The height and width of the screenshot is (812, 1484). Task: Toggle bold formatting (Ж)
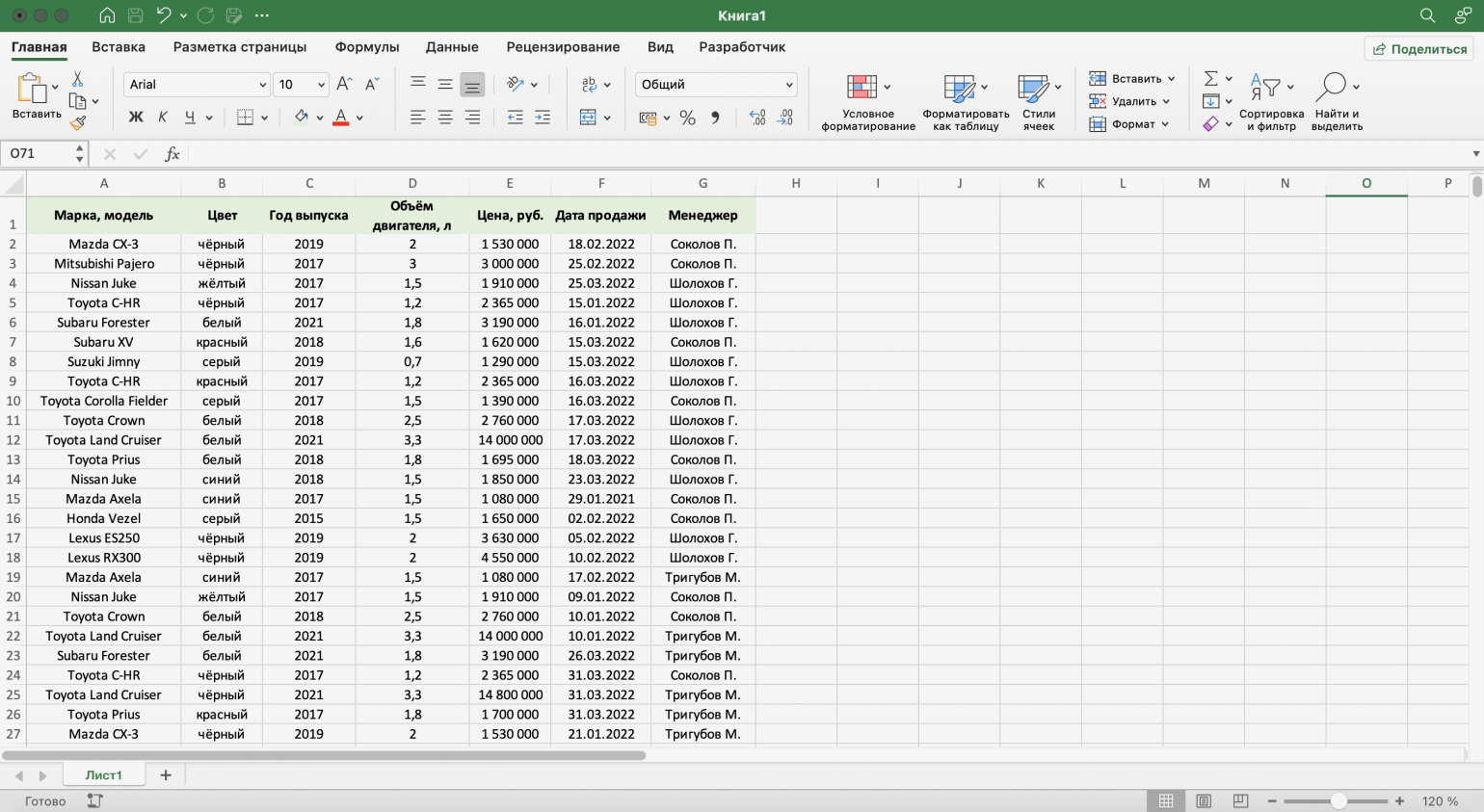click(136, 118)
